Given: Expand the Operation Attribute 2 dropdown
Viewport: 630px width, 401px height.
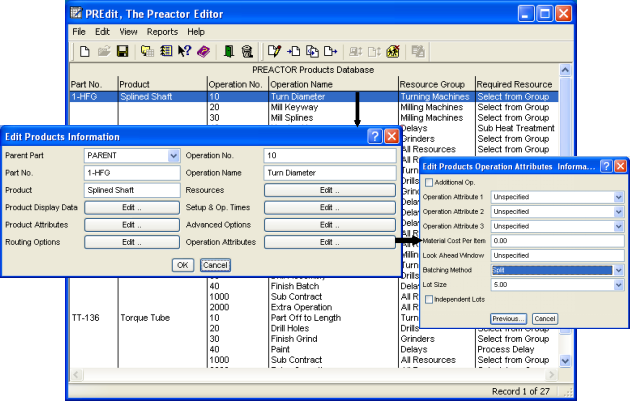Looking at the screenshot, I should click(x=618, y=212).
